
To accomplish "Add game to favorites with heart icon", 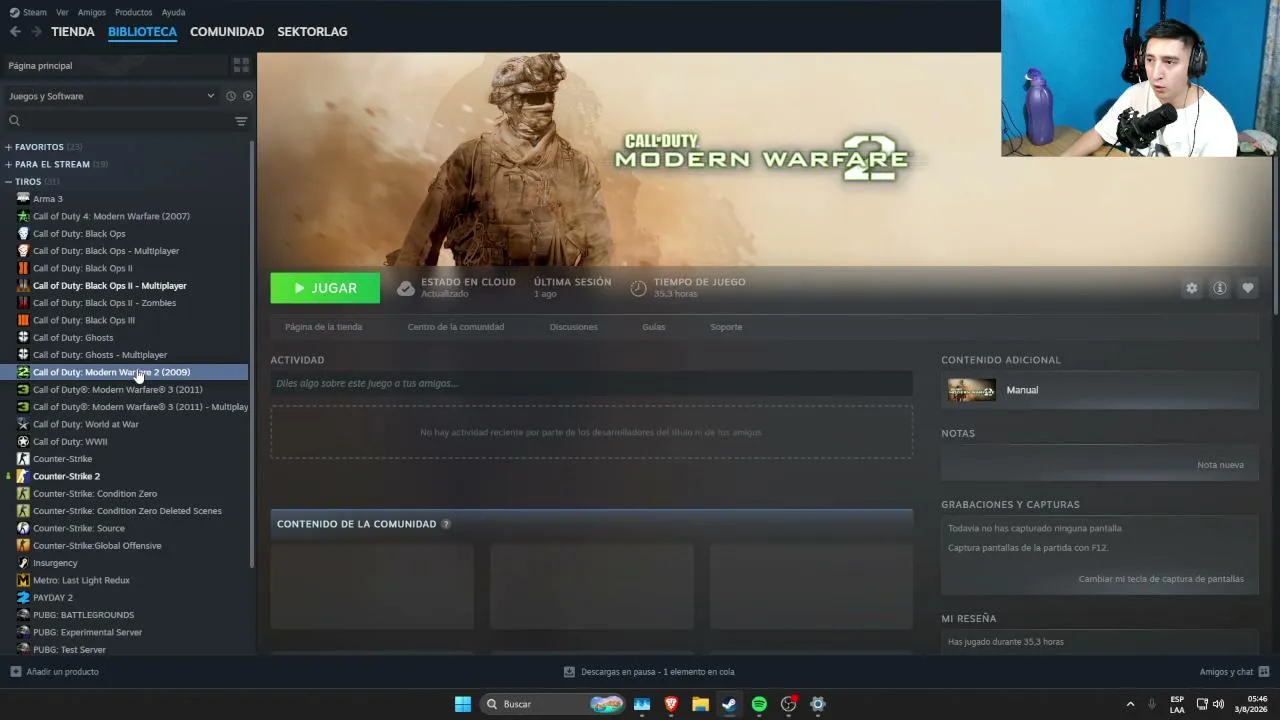I will [x=1248, y=288].
